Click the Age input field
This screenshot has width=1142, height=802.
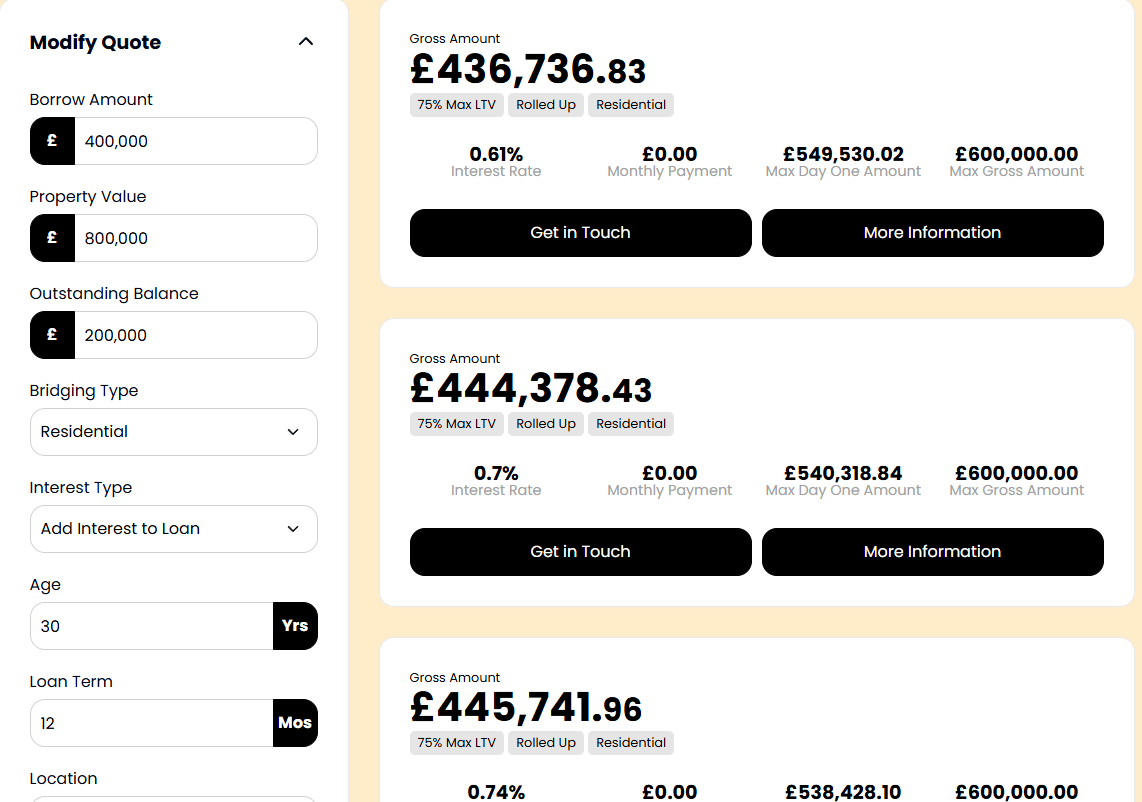[x=150, y=626]
